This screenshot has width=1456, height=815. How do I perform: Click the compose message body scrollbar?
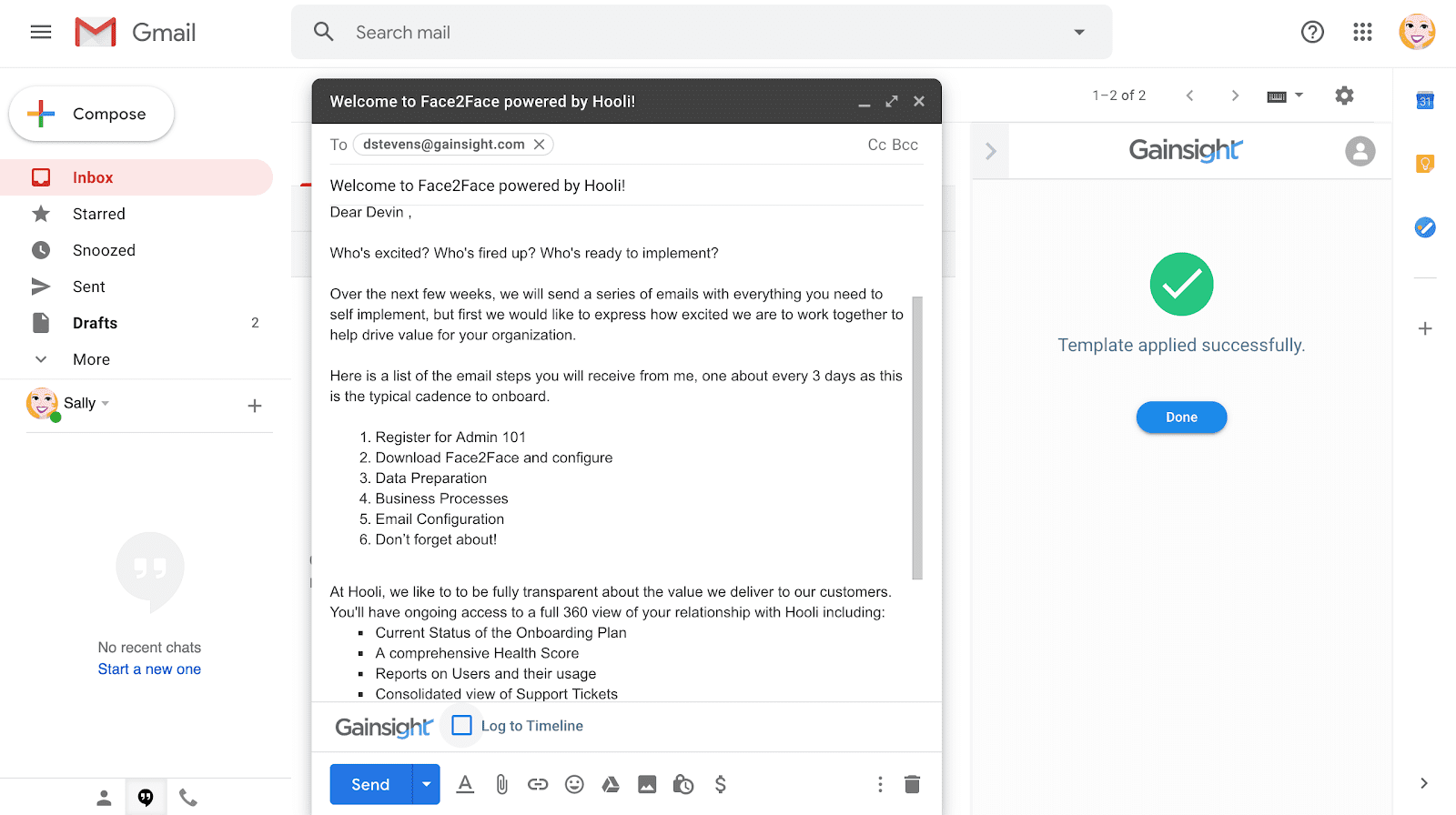(917, 437)
